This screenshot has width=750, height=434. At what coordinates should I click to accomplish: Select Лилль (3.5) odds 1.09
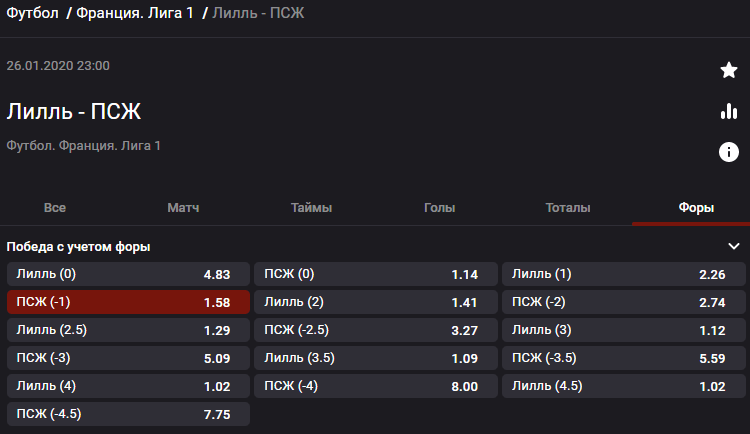tap(376, 358)
